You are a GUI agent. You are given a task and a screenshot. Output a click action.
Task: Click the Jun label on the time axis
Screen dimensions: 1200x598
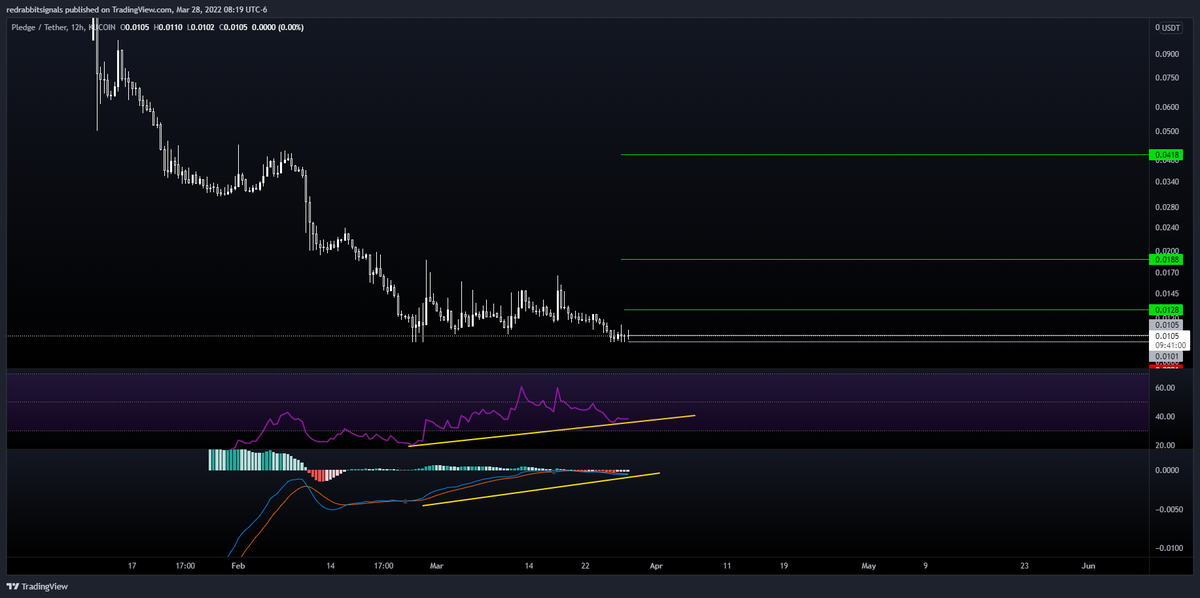click(1089, 565)
